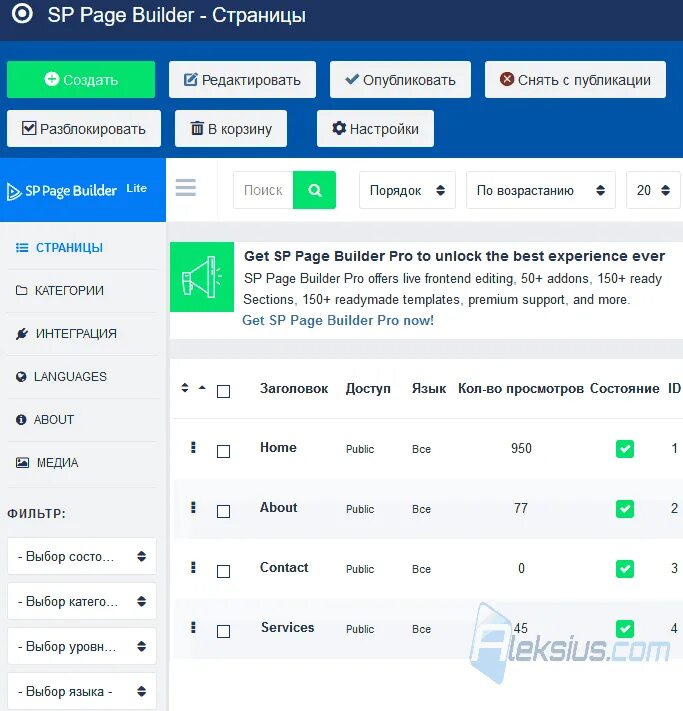This screenshot has width=683, height=711.
Task: Click the green megaphone promo icon
Action: (x=202, y=277)
